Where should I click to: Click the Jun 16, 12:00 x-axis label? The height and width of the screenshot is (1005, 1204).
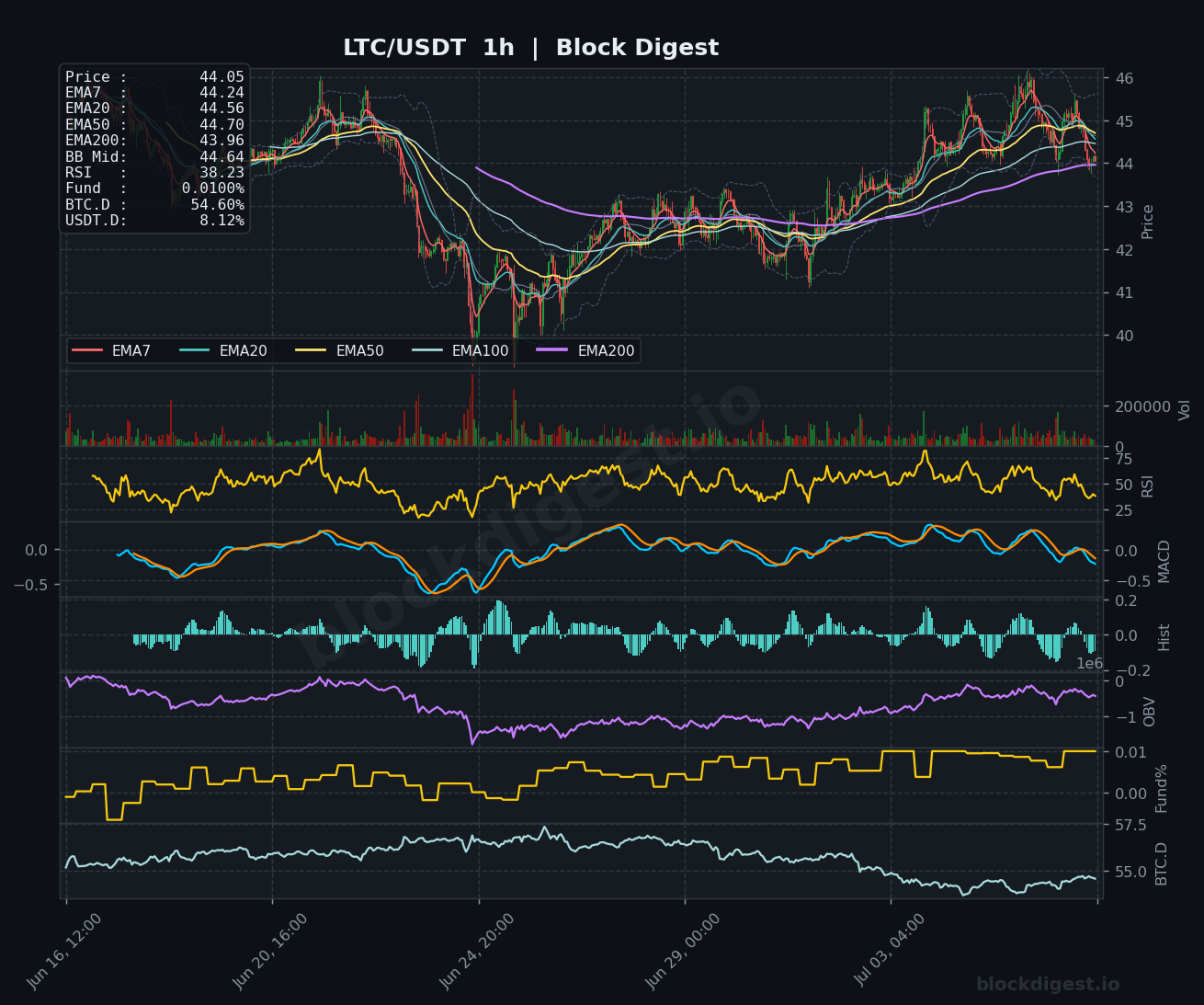[x=64, y=952]
